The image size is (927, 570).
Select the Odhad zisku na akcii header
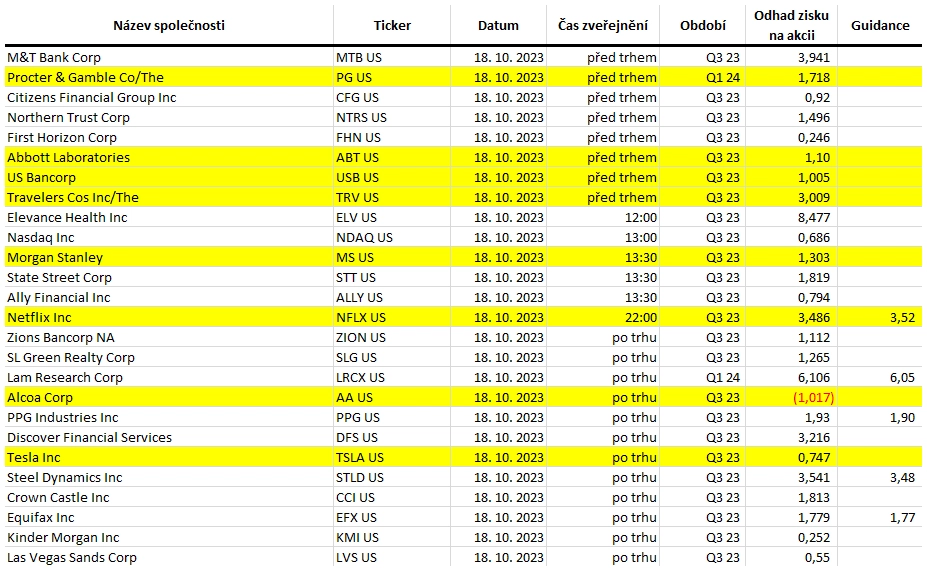click(792, 25)
